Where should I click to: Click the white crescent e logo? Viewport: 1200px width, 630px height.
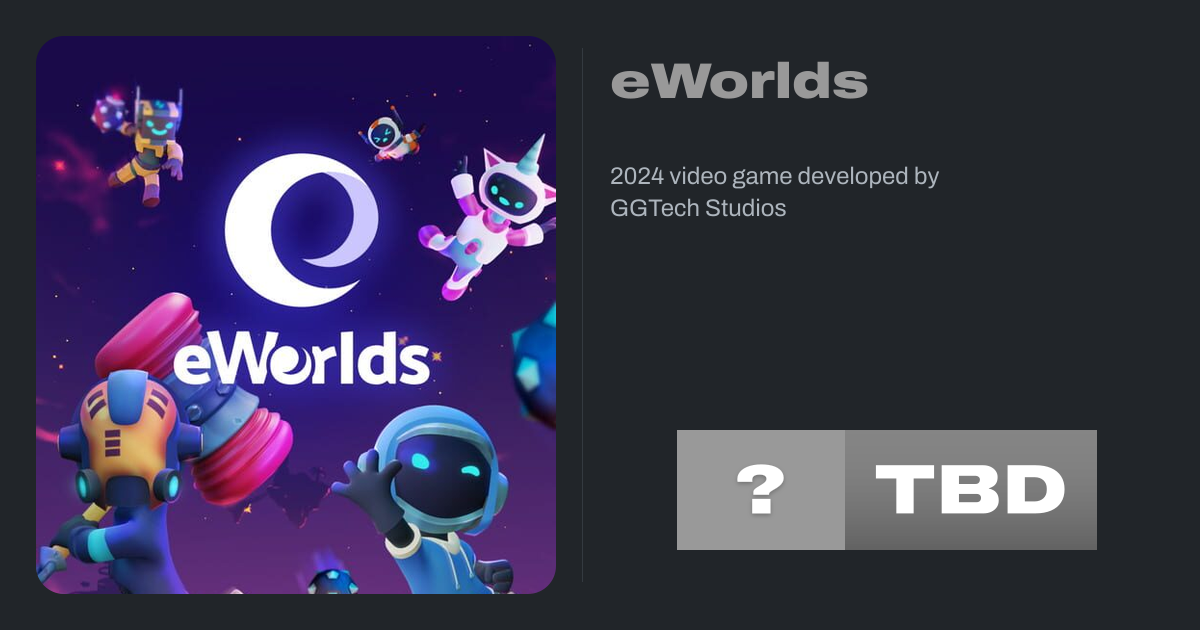coord(301,229)
